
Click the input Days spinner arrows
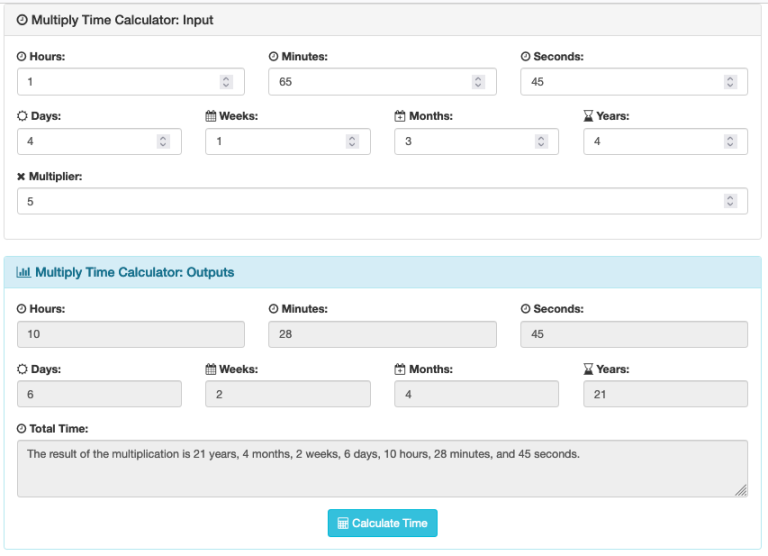tap(163, 142)
